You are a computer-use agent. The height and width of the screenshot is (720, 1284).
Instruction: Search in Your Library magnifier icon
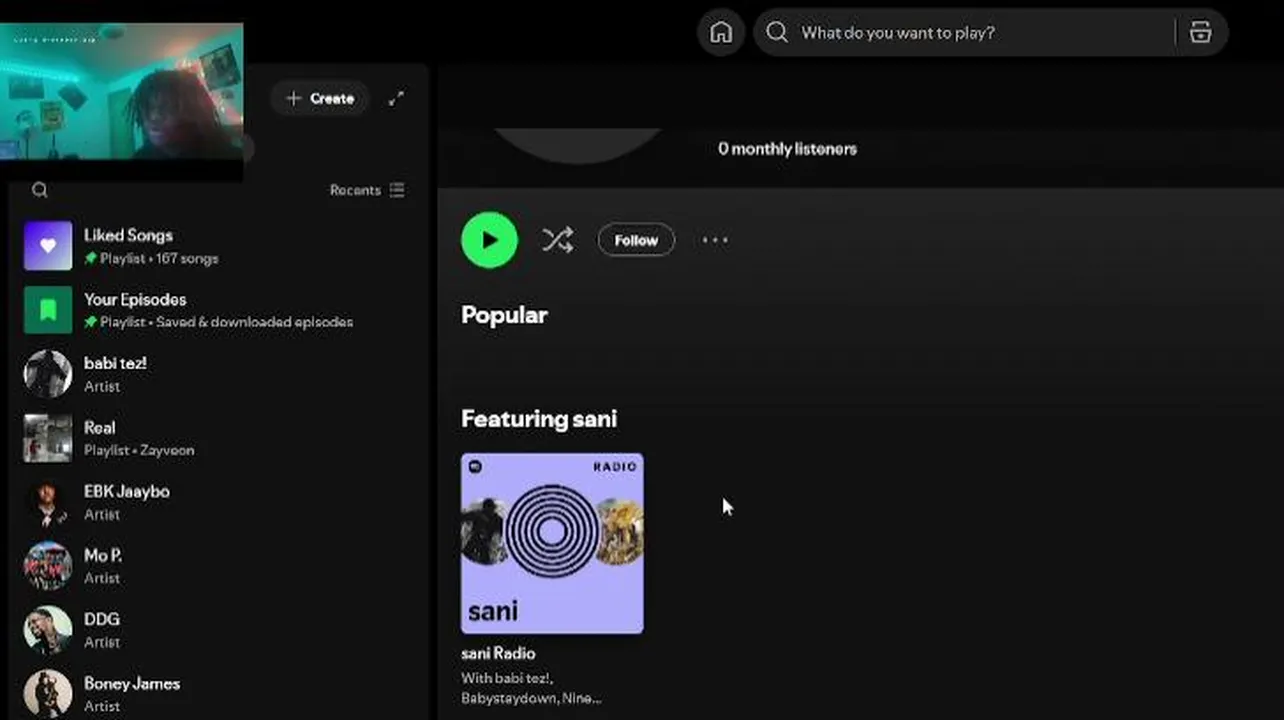(x=40, y=190)
